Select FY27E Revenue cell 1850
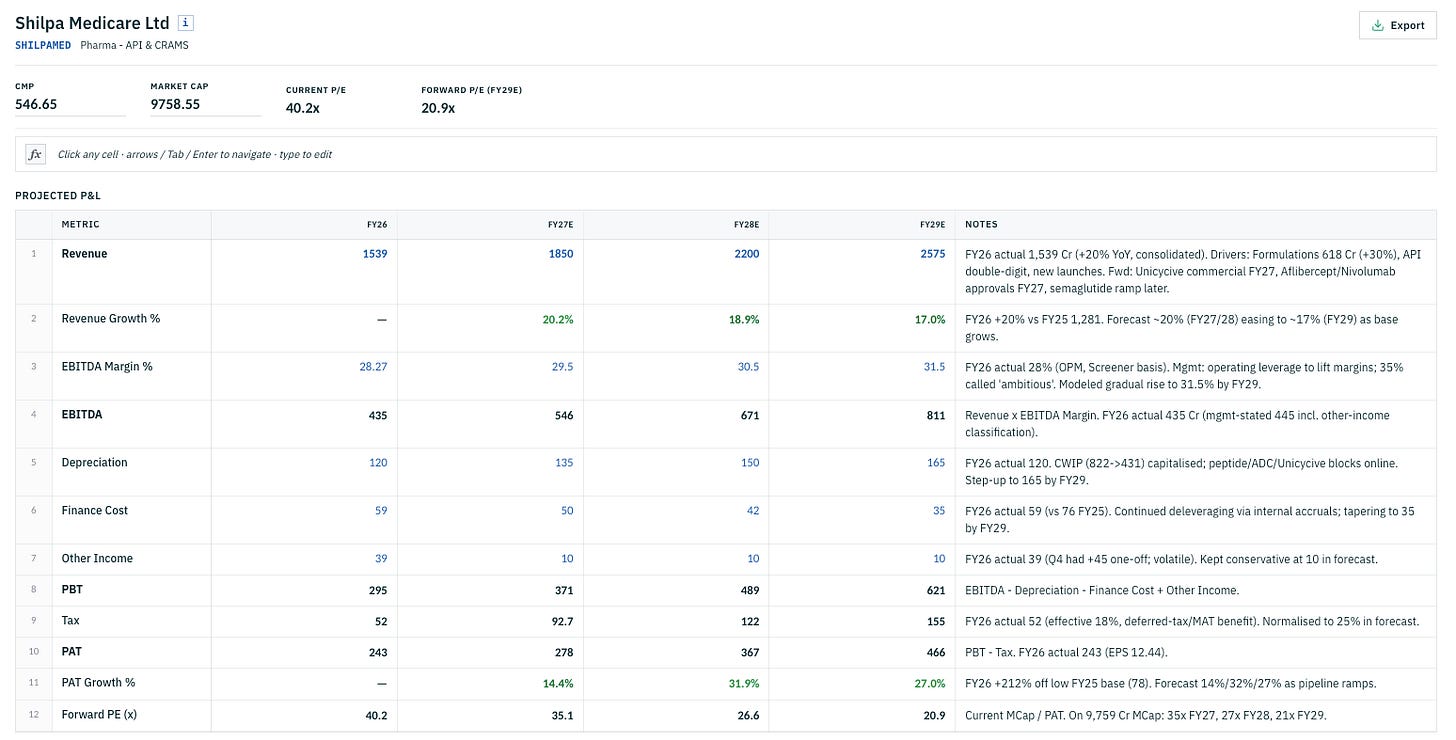This screenshot has height=740, width=1456. (x=490, y=271)
